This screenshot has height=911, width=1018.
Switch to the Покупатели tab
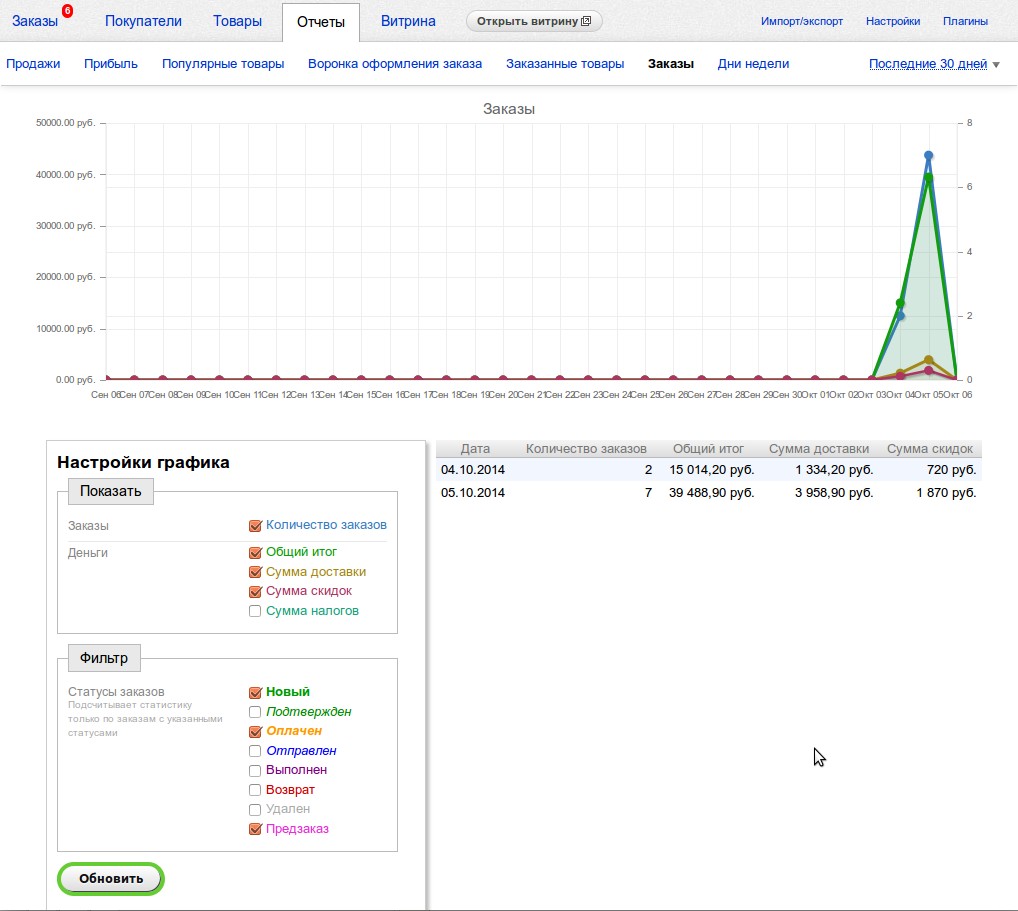143,21
